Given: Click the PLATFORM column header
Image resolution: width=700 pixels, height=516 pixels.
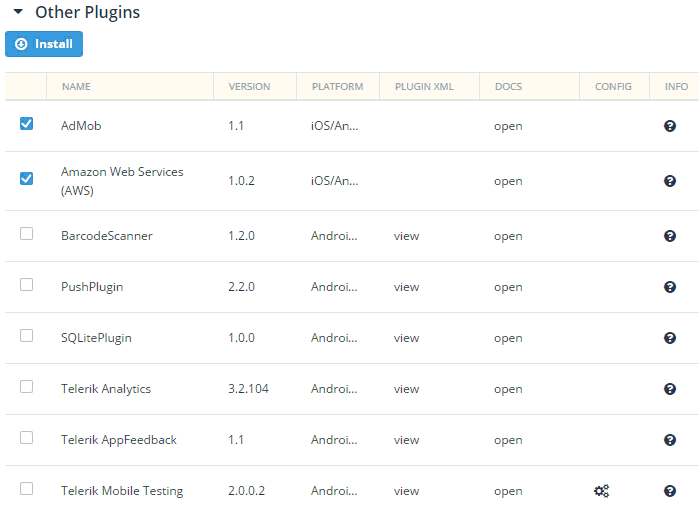Looking at the screenshot, I should tap(338, 87).
